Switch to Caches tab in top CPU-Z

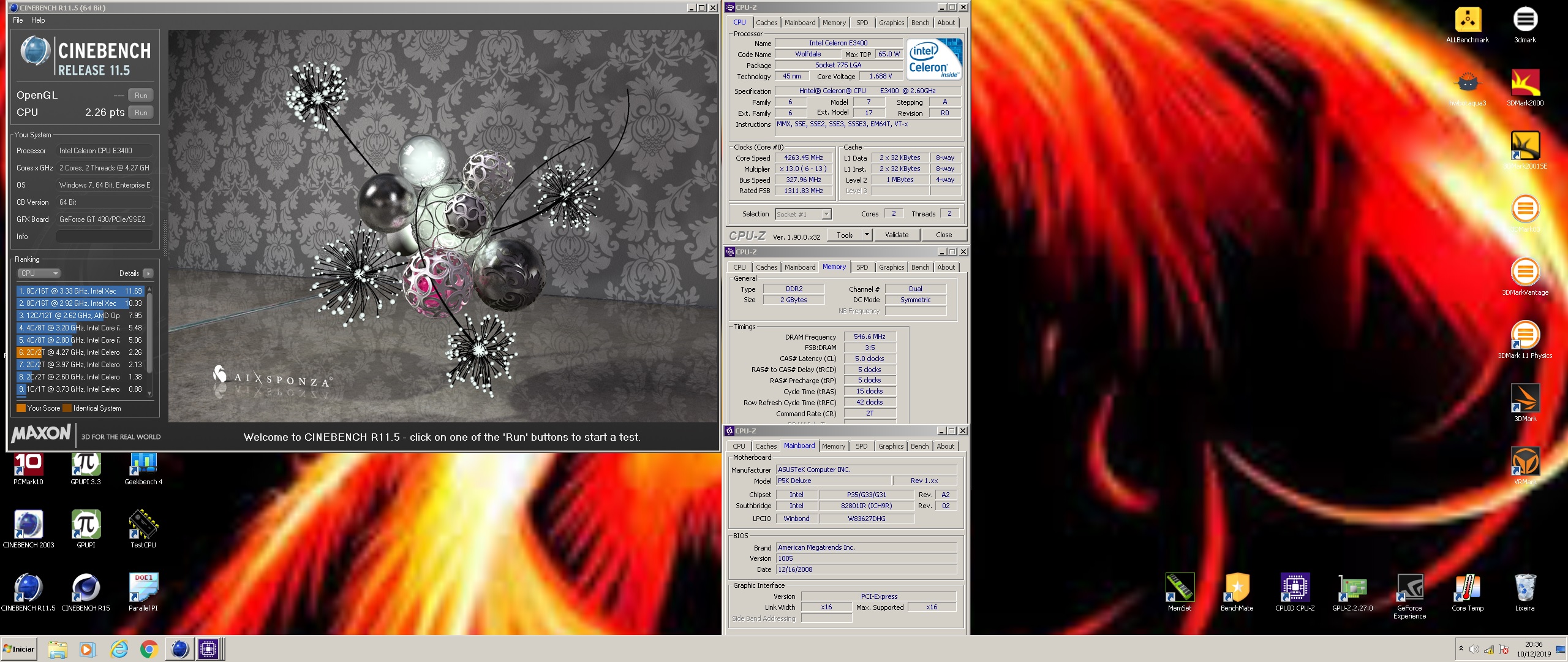(766, 23)
